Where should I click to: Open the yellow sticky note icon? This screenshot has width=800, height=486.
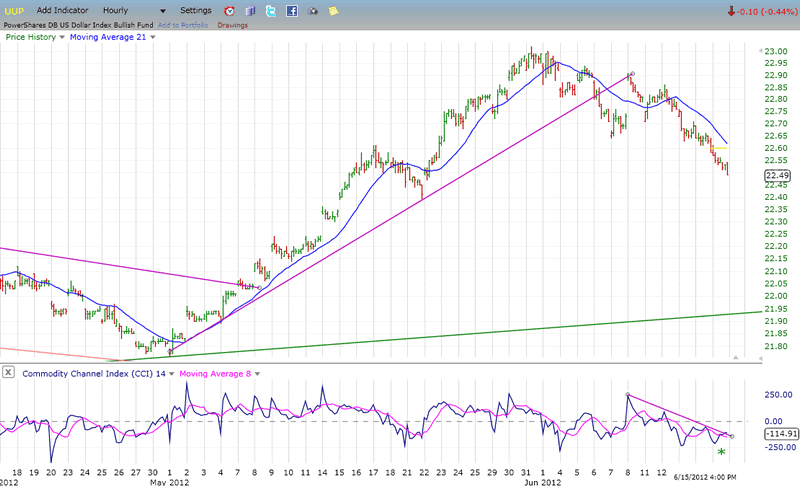[333, 10]
